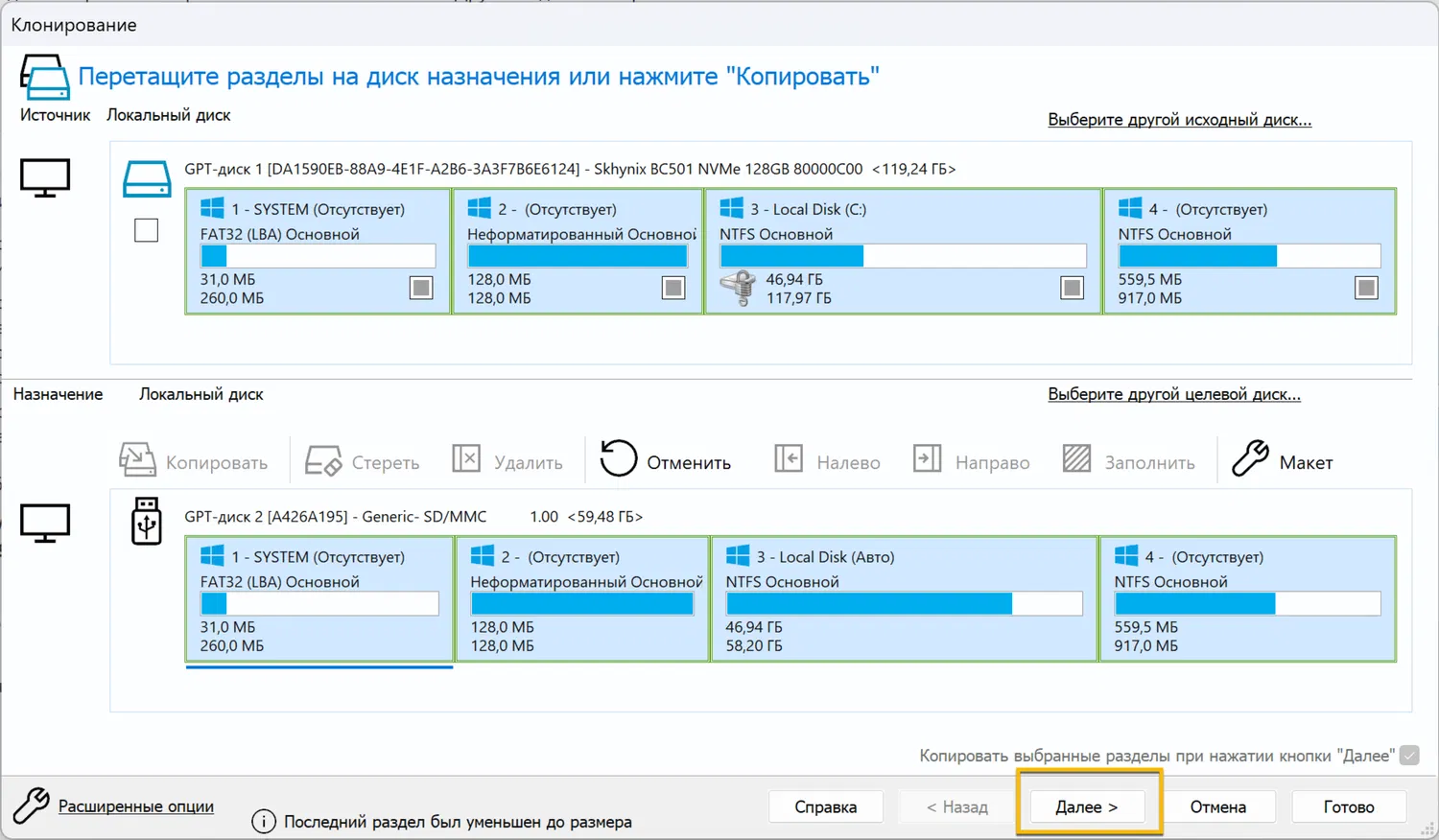Toggle checkbox on source SYSTEM FAT32 partition
1439x840 pixels.
coord(421,288)
